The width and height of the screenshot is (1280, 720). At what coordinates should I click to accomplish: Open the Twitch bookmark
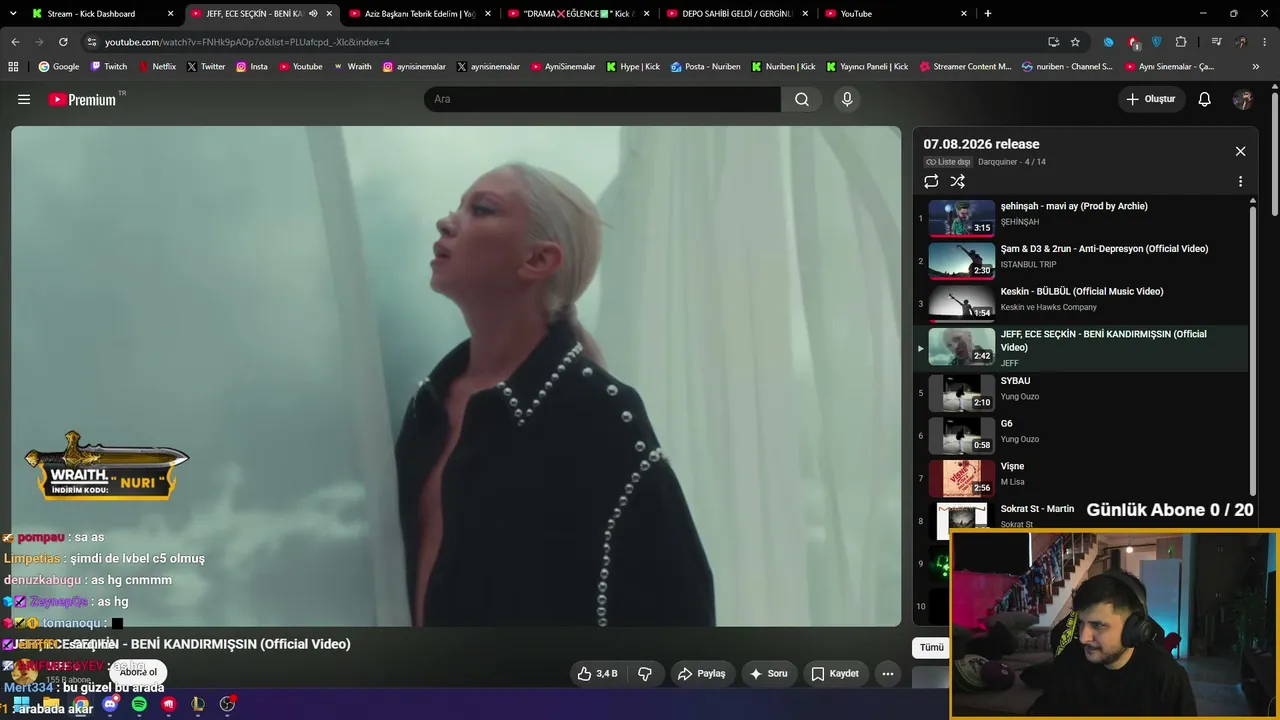click(109, 67)
